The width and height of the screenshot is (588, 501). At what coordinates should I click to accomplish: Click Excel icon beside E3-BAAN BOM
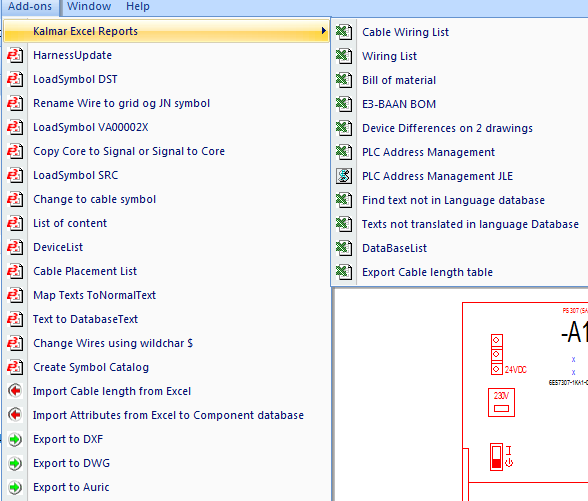coord(344,104)
